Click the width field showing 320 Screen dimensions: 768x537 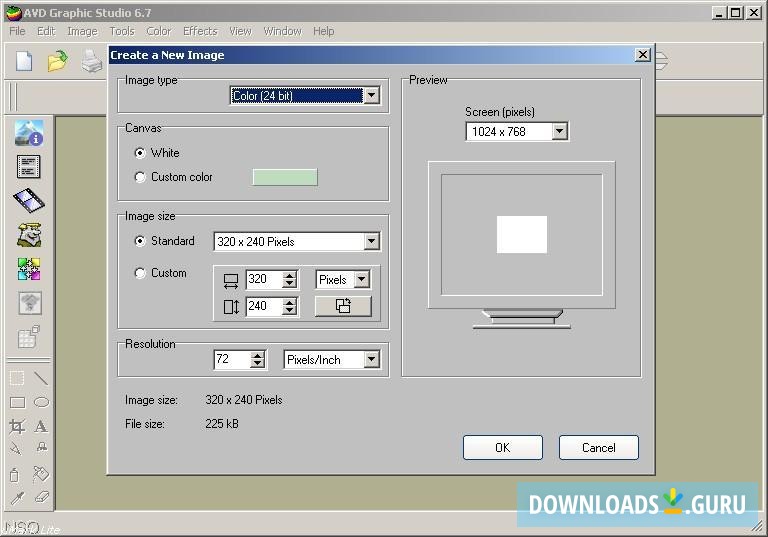coord(264,279)
